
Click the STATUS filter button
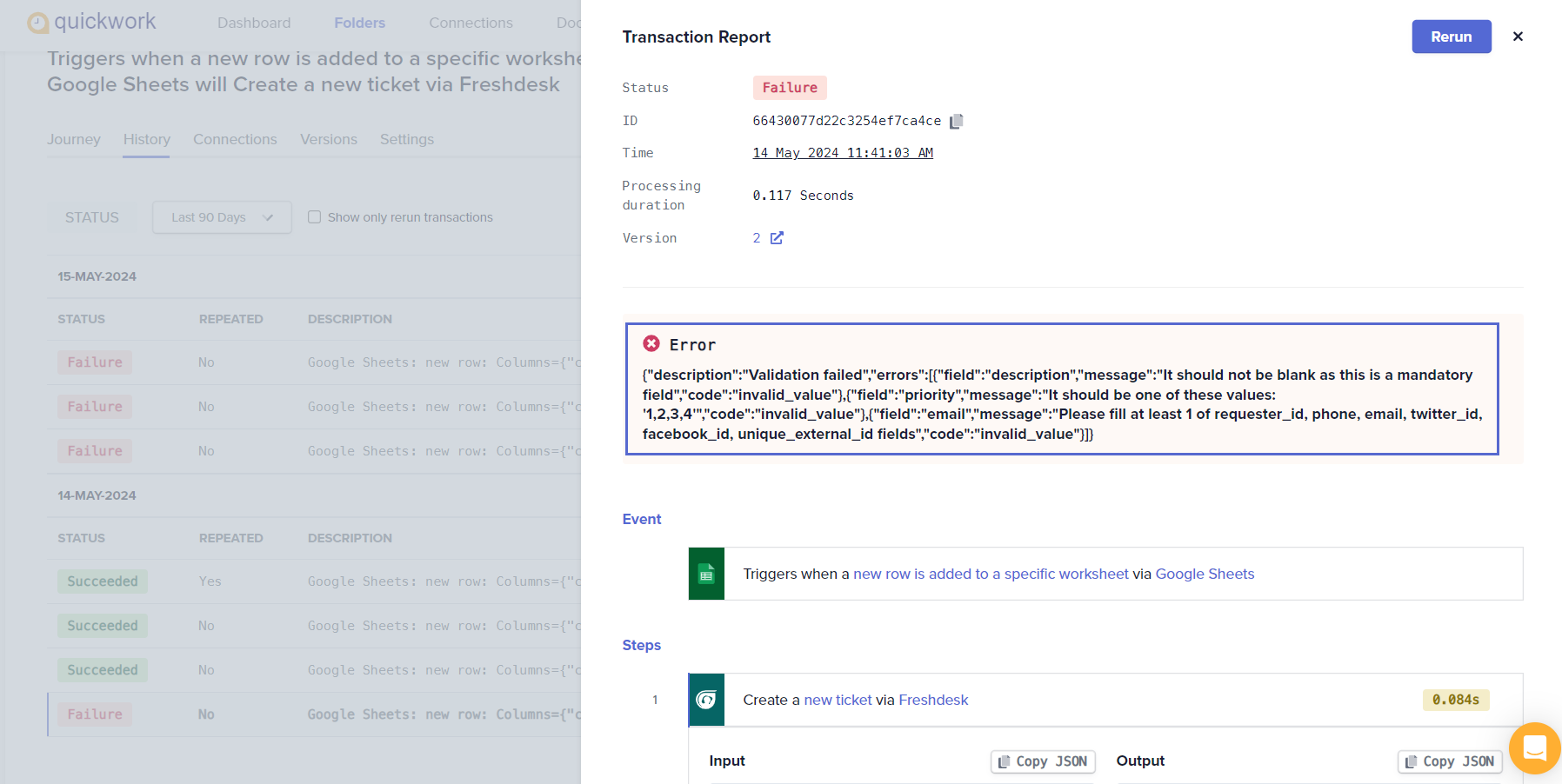[x=92, y=217]
